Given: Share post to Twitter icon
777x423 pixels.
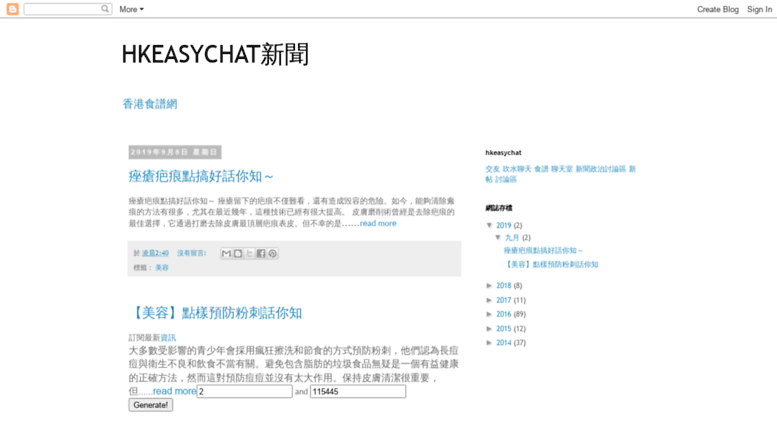Looking at the screenshot, I should (249, 254).
